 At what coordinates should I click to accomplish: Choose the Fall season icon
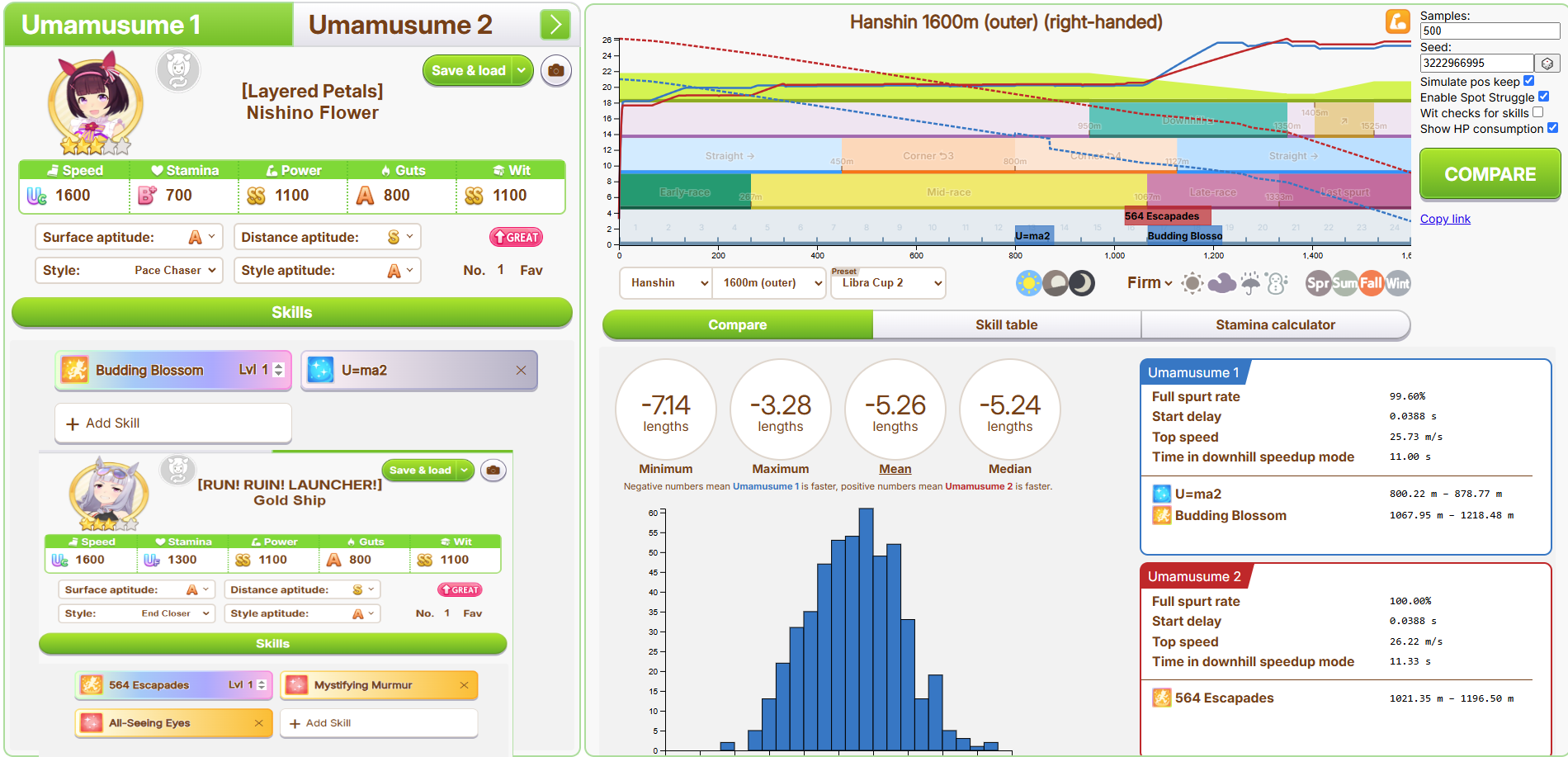pyautogui.click(x=1372, y=283)
